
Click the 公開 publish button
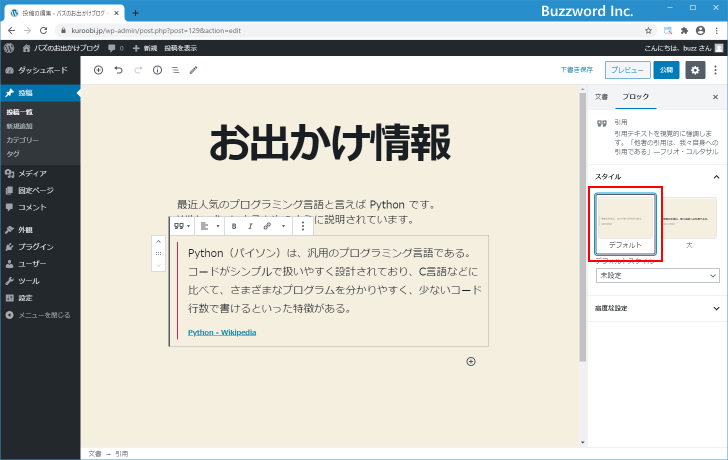[666, 70]
